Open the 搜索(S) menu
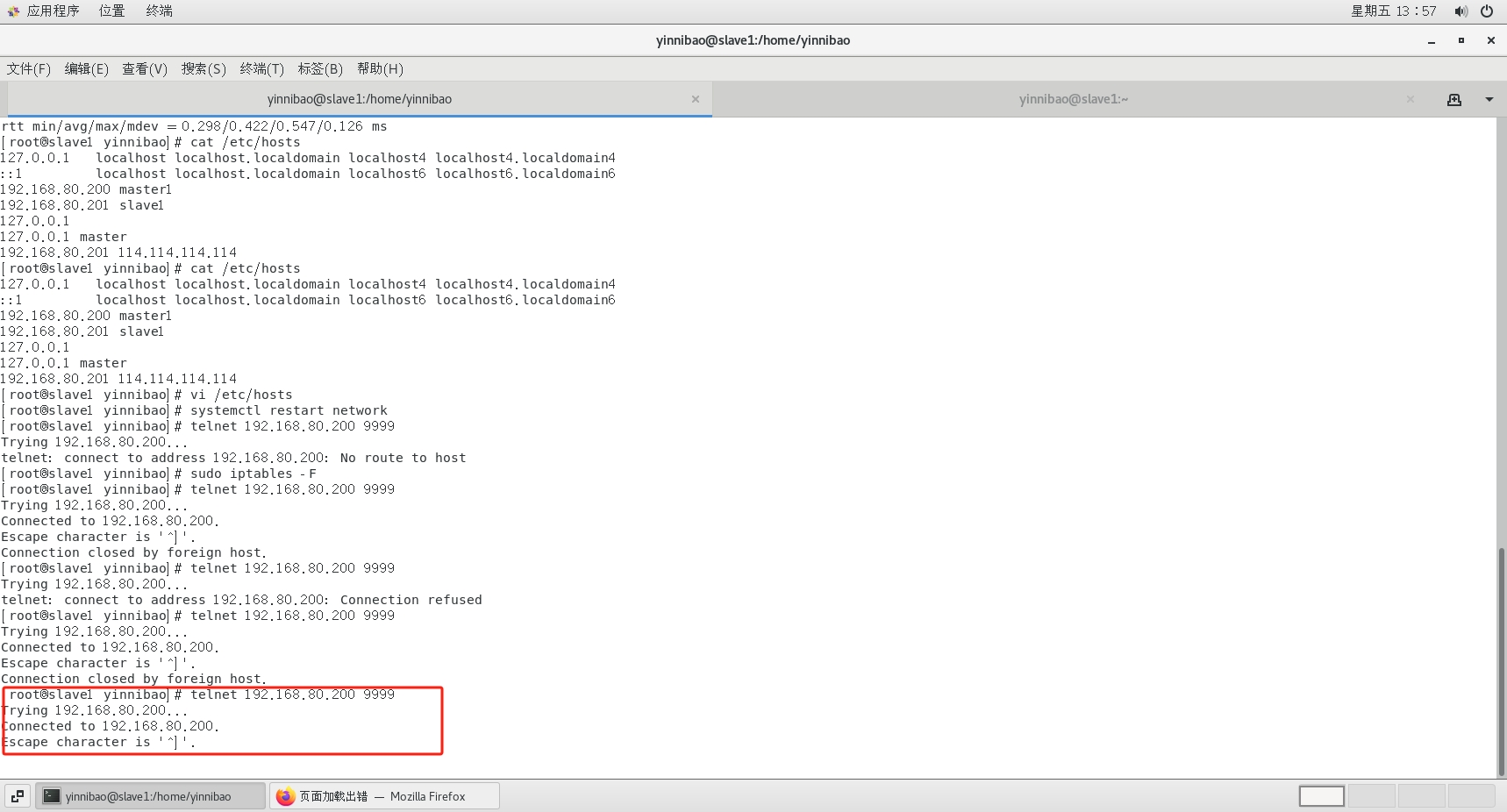 click(204, 69)
